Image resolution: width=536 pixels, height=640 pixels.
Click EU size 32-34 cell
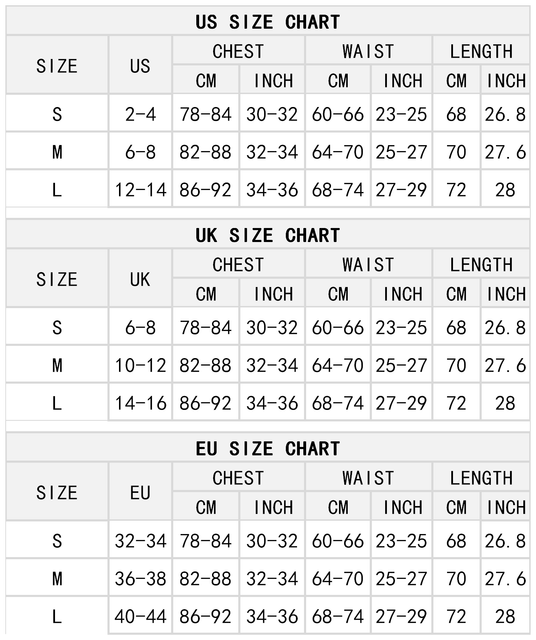coord(140,541)
